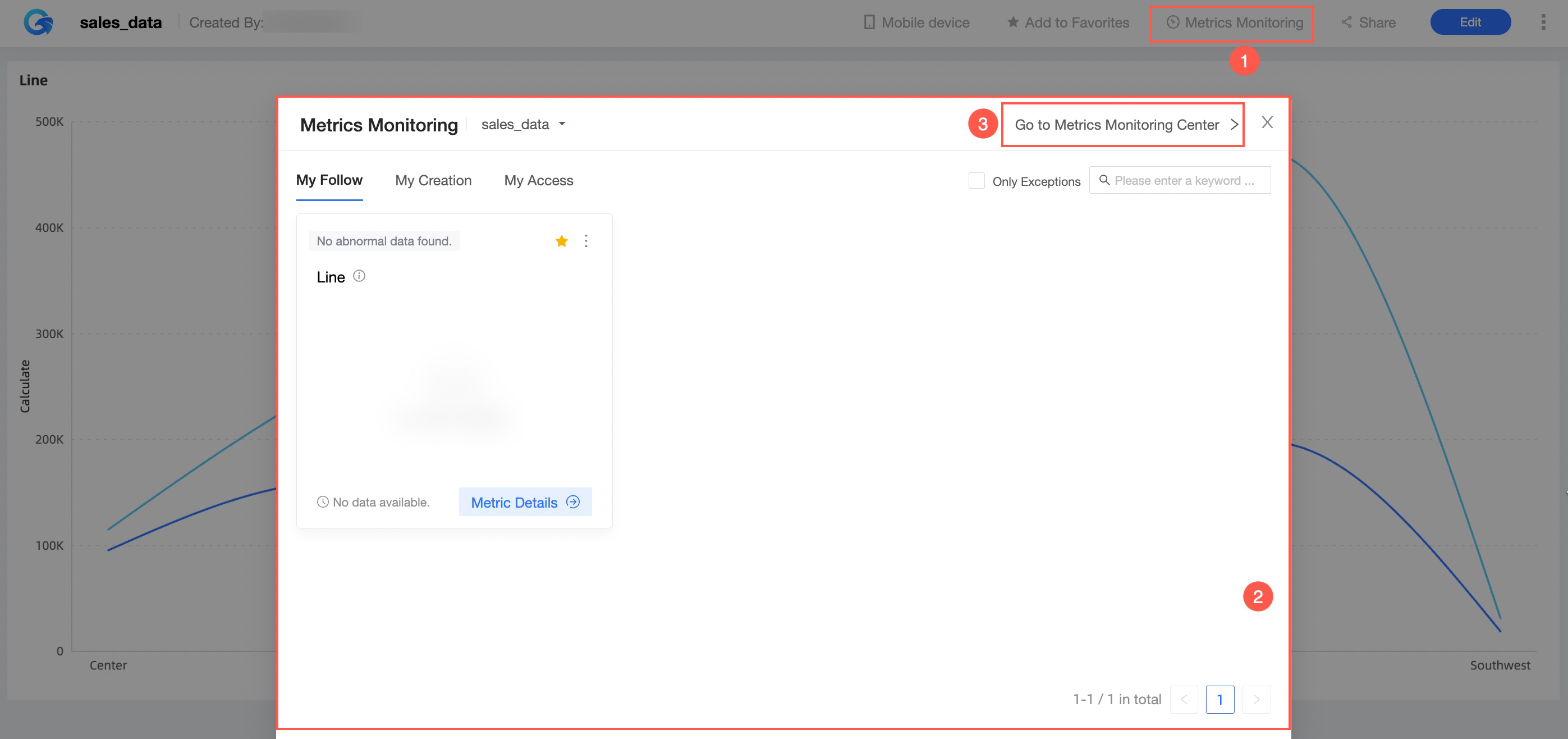Switch to the My Creation tab
This screenshot has width=1568, height=739.
[433, 180]
